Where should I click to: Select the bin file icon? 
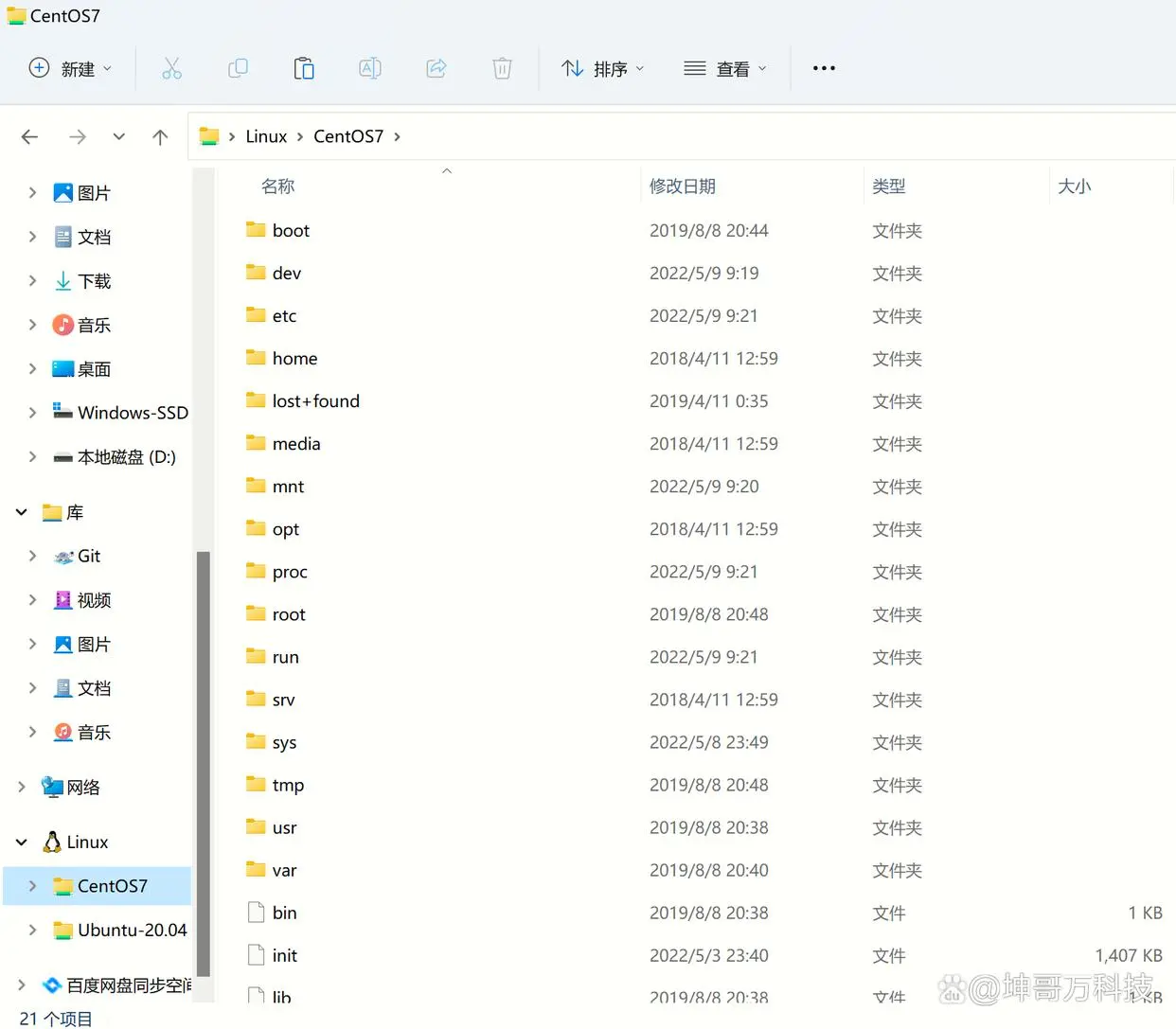pos(256,913)
